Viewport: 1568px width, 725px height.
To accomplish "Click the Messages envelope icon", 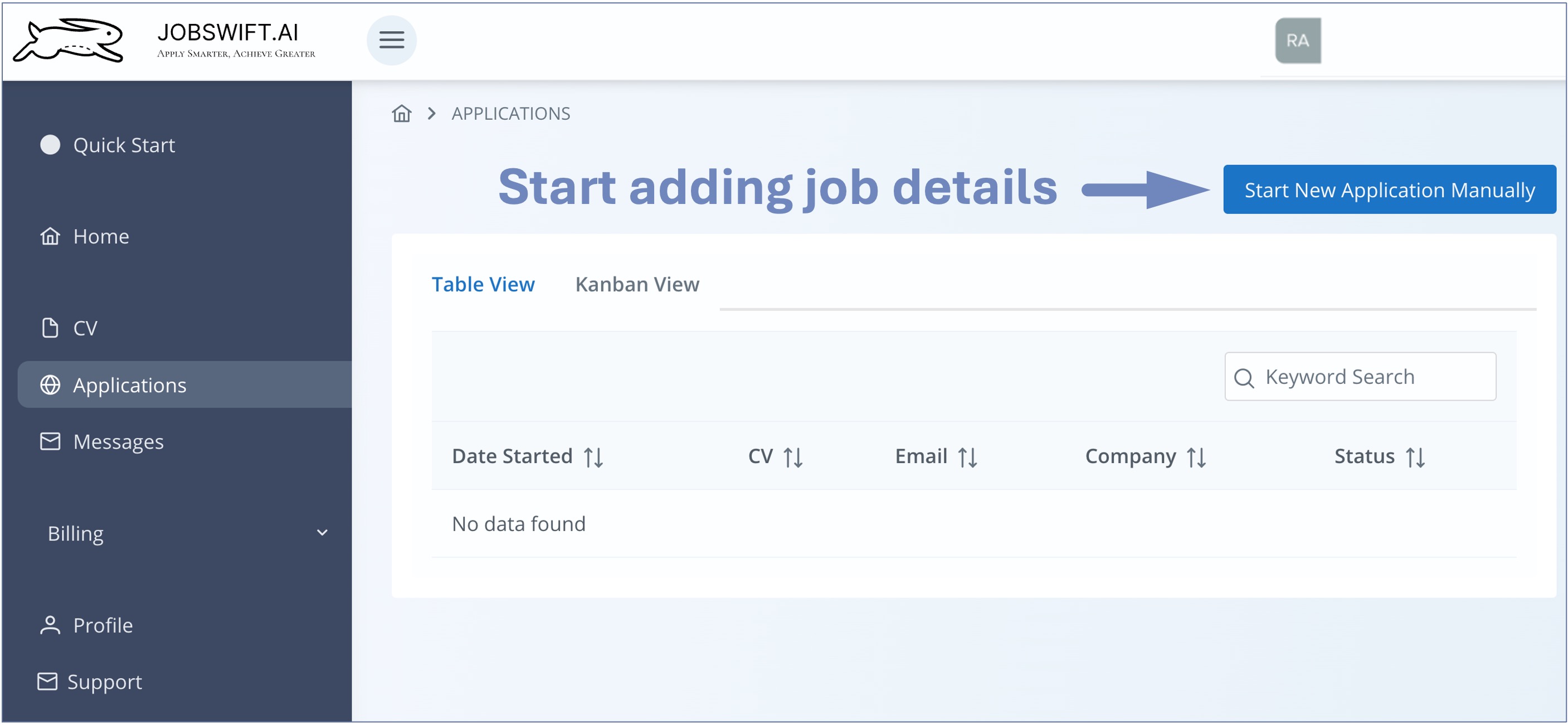I will tap(50, 441).
